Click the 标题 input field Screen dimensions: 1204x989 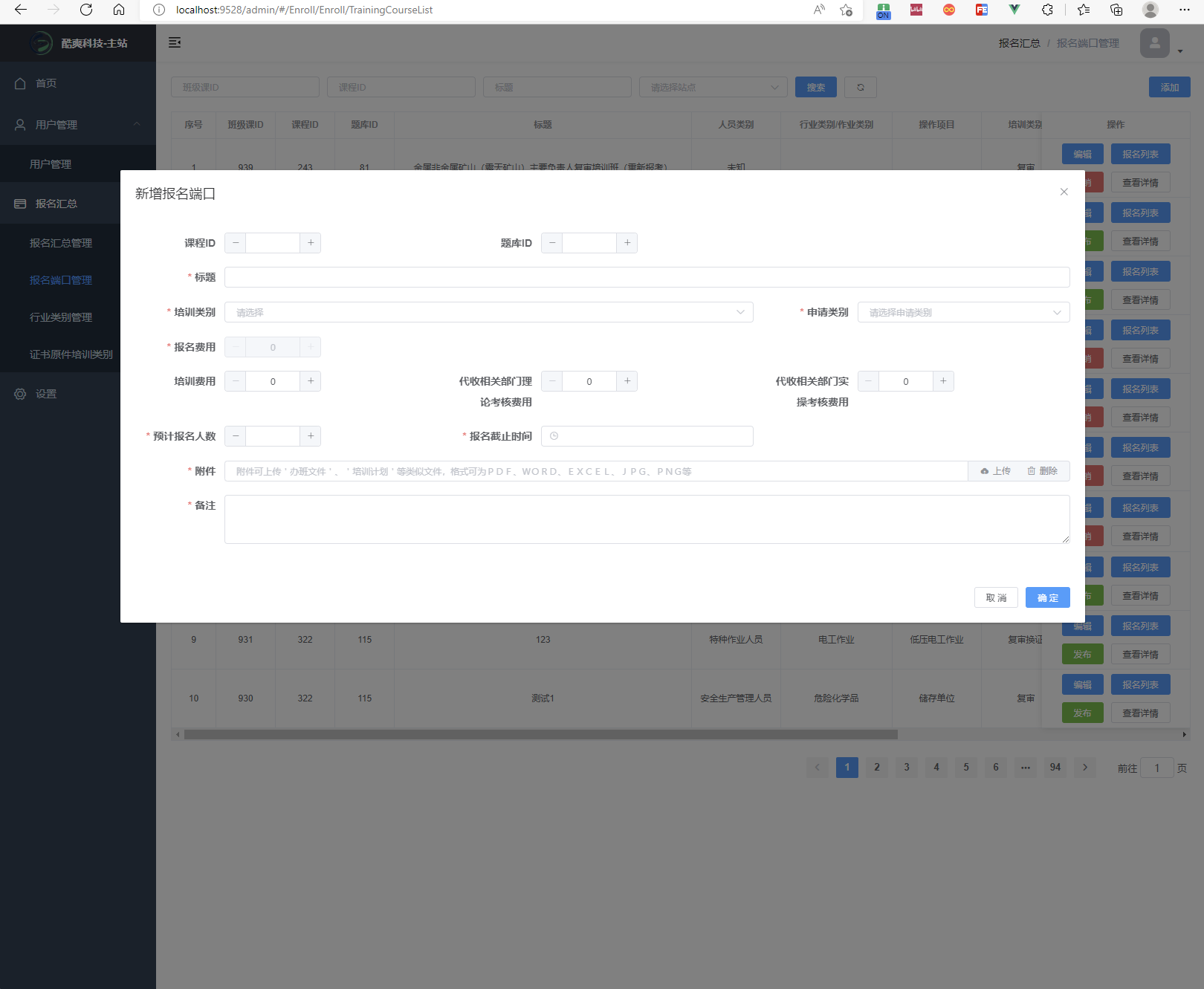point(647,277)
